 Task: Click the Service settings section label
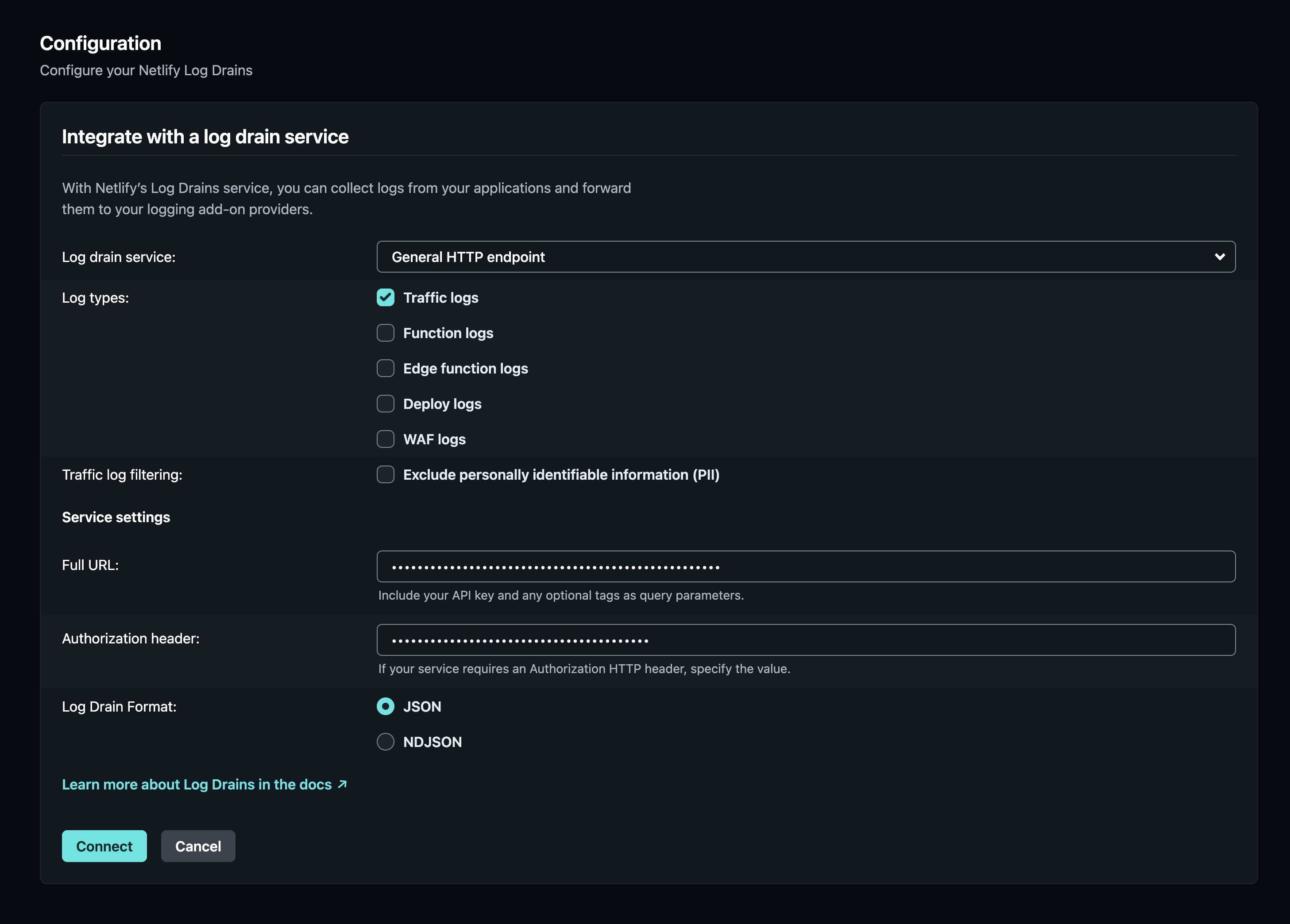point(116,517)
